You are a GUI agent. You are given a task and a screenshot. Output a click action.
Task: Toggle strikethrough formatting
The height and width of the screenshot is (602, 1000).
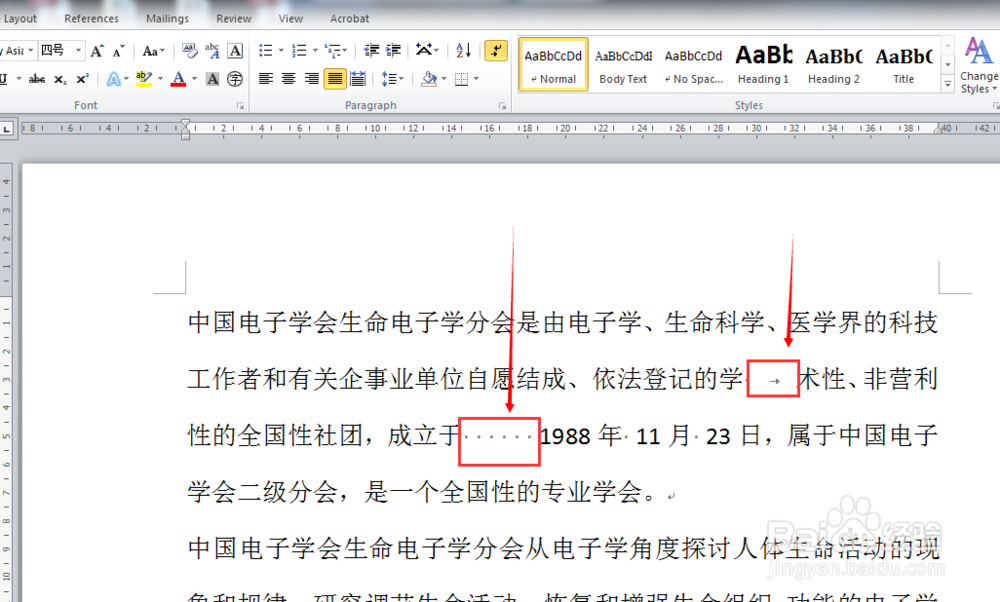[x=37, y=79]
